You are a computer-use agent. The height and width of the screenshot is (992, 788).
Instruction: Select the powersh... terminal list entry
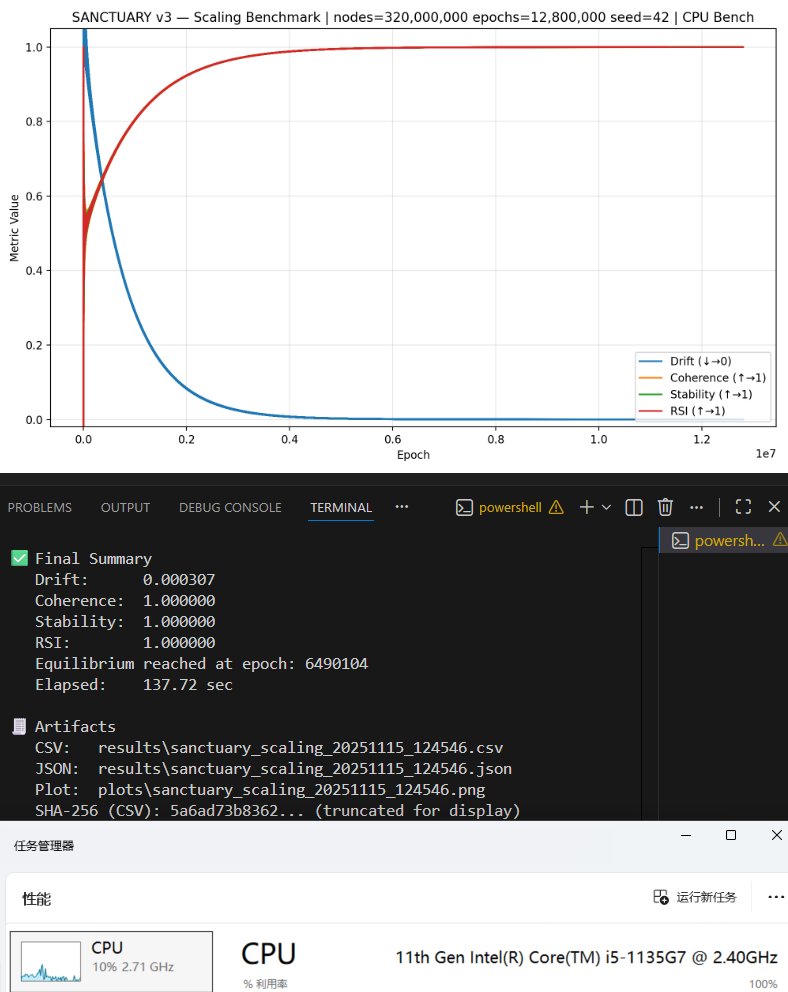point(723,541)
